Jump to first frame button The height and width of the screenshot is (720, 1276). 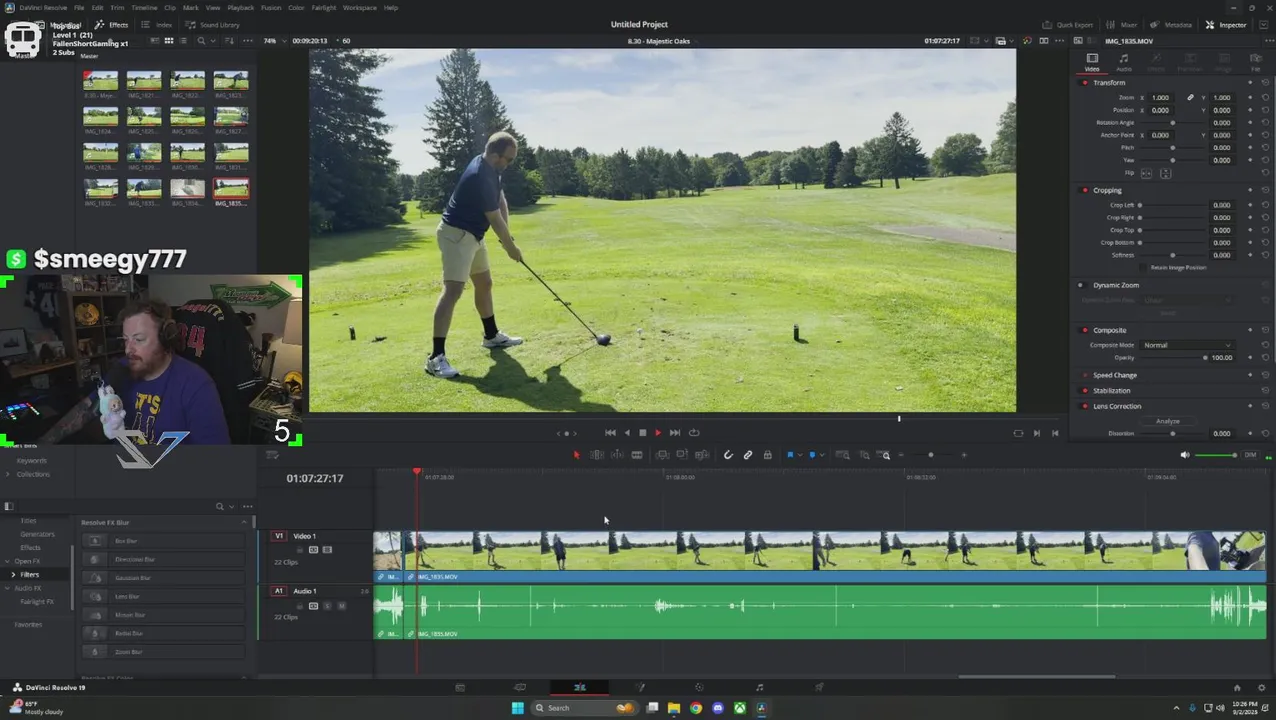click(610, 433)
